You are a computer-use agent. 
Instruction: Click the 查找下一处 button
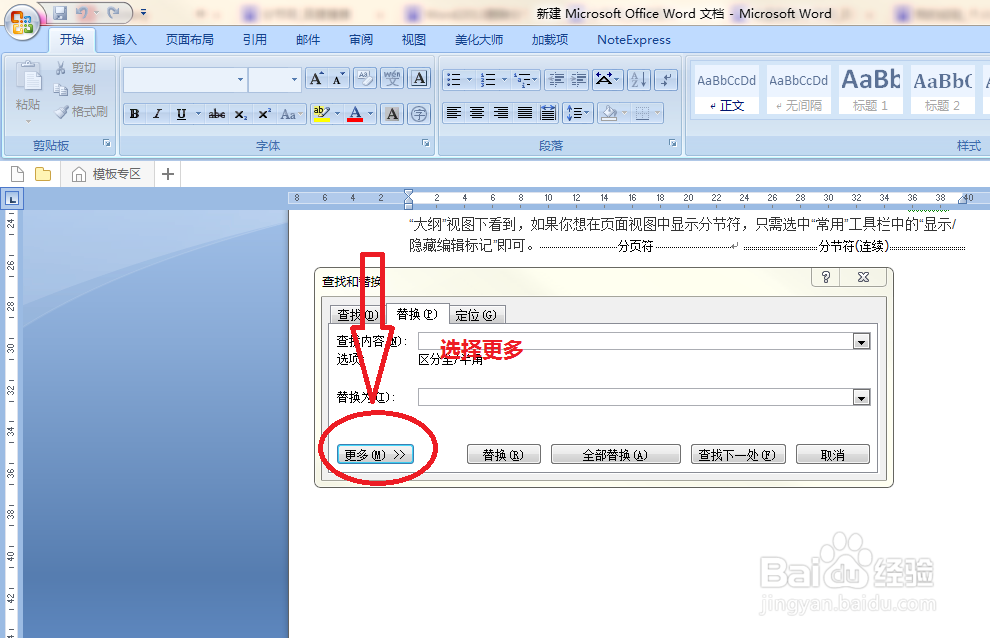[x=737, y=455]
